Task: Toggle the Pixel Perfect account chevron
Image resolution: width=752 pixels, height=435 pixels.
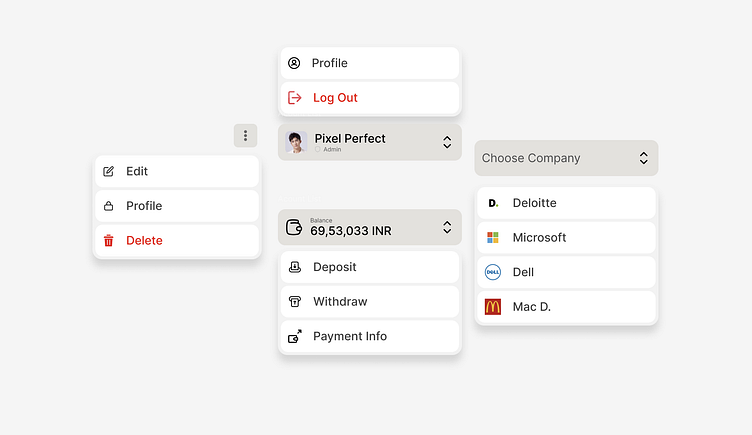Action: (x=447, y=142)
